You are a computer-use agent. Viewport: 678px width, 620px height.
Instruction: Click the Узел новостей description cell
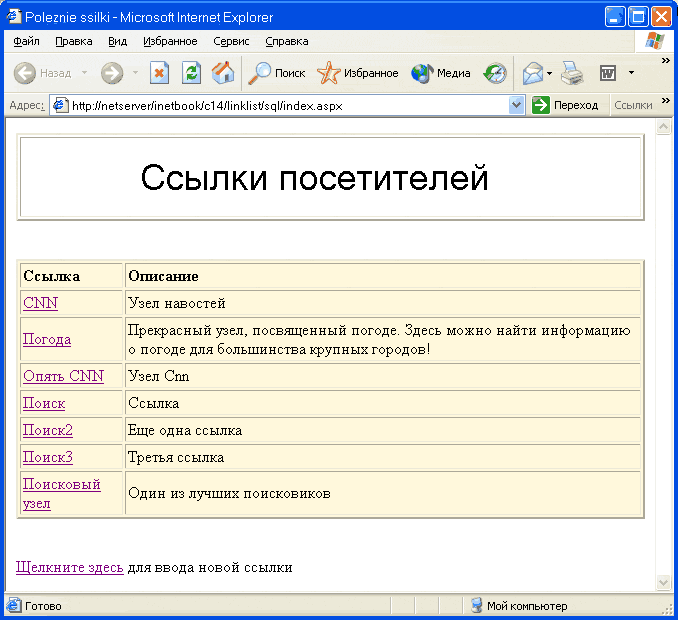[x=383, y=303]
